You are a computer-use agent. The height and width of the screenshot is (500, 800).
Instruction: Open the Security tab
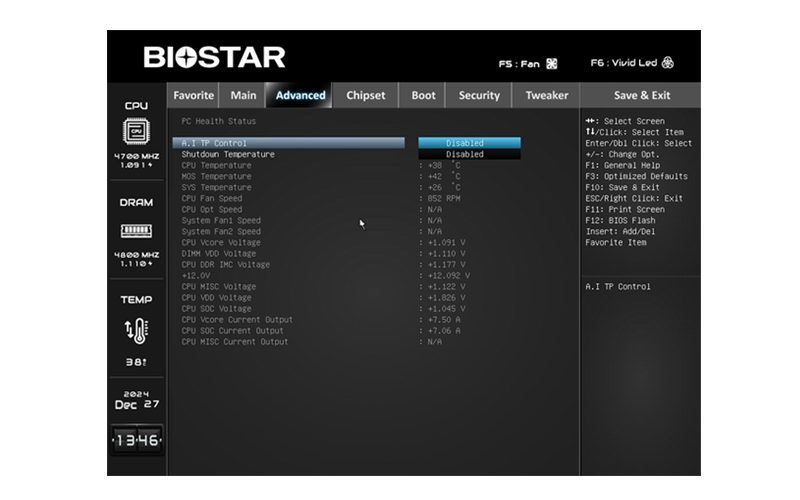479,95
